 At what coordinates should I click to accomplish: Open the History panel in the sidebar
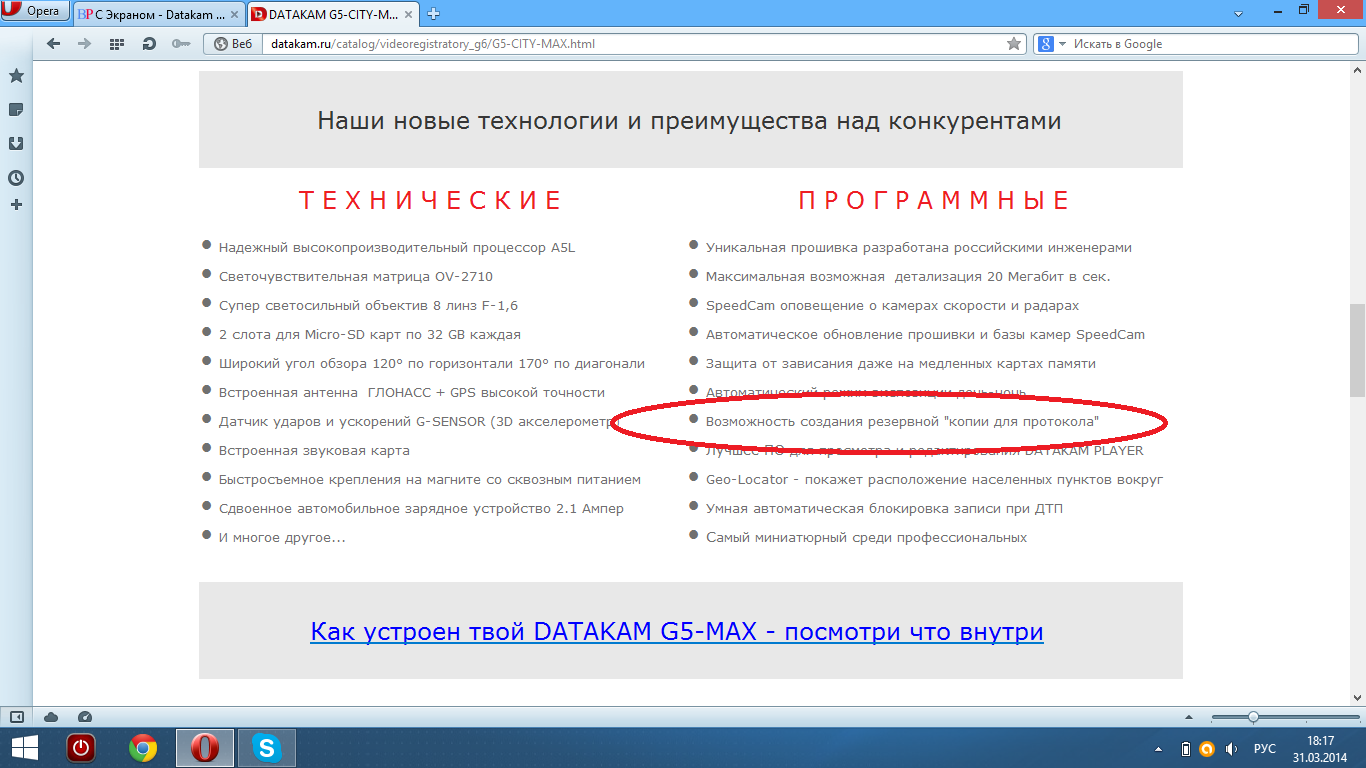[x=16, y=178]
